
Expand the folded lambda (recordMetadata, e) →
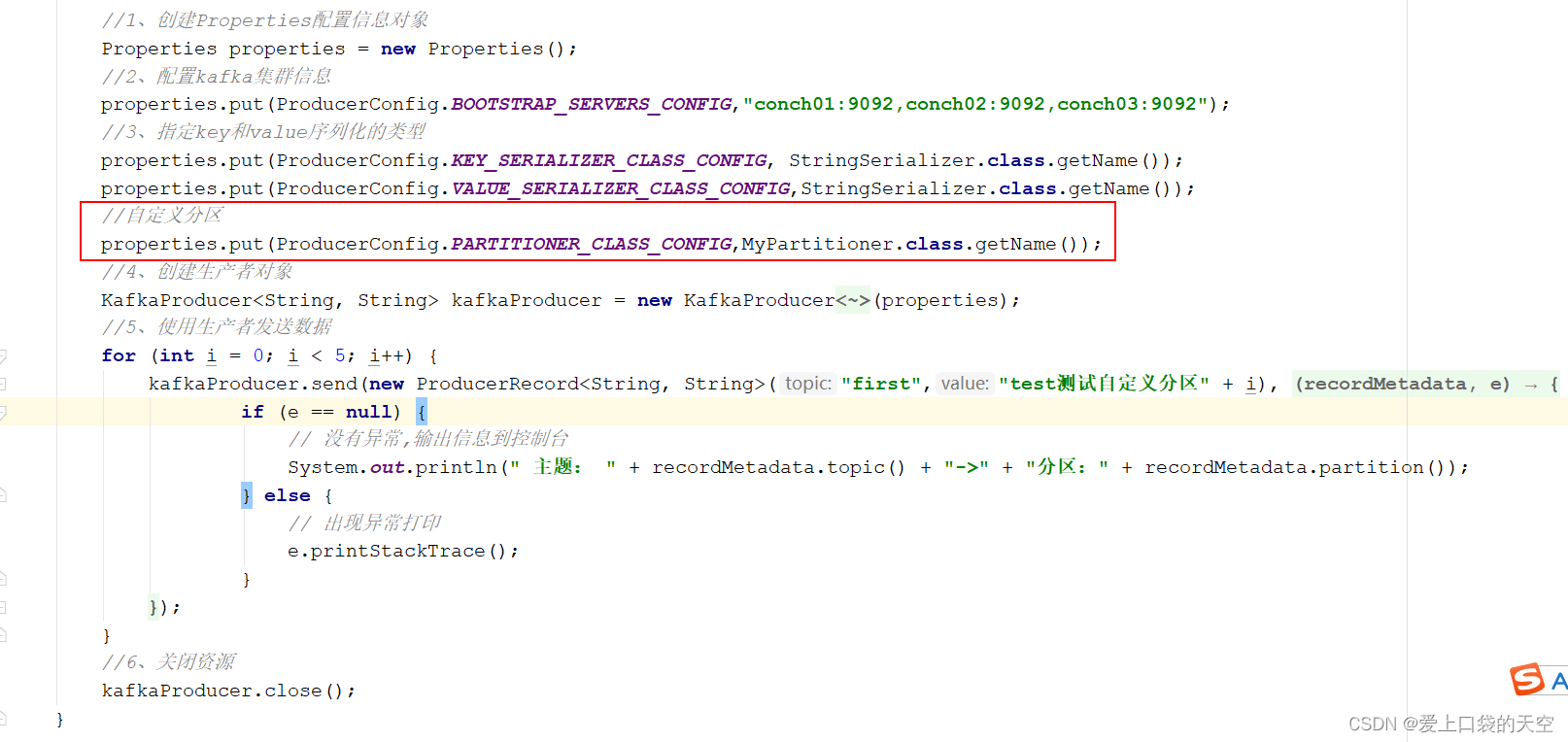[x=1426, y=384]
